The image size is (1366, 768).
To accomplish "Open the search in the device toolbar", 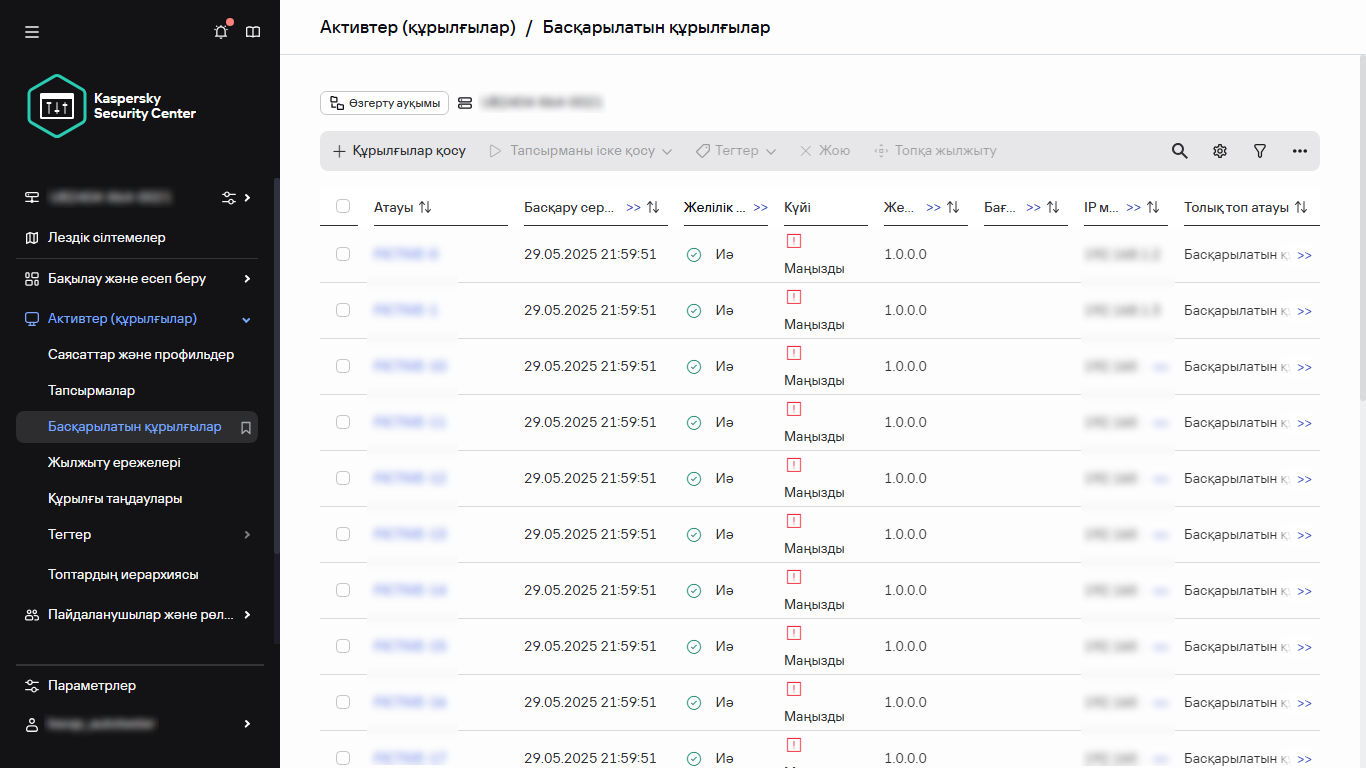I will (x=1179, y=150).
